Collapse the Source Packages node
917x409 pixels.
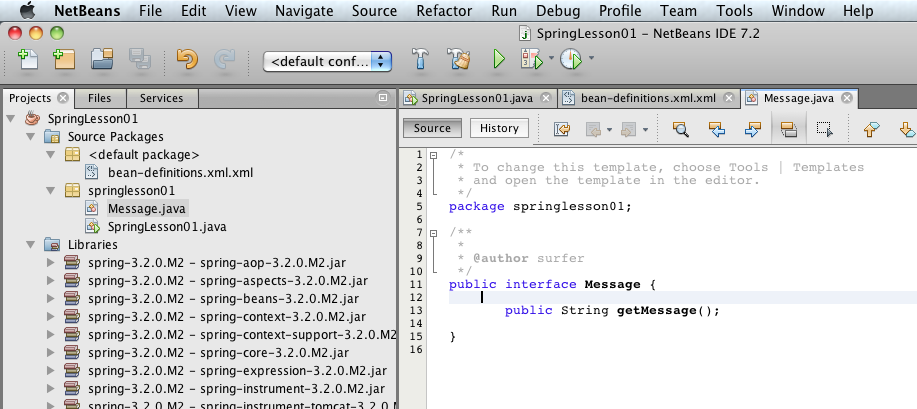(x=30, y=137)
